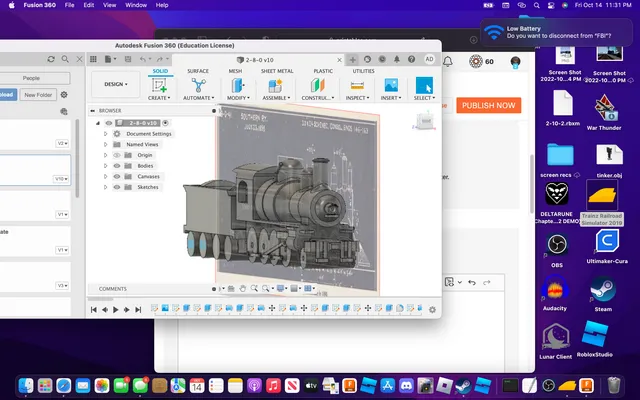640x400 pixels.
Task: Step timeline back one feature
Action: [x=104, y=310]
